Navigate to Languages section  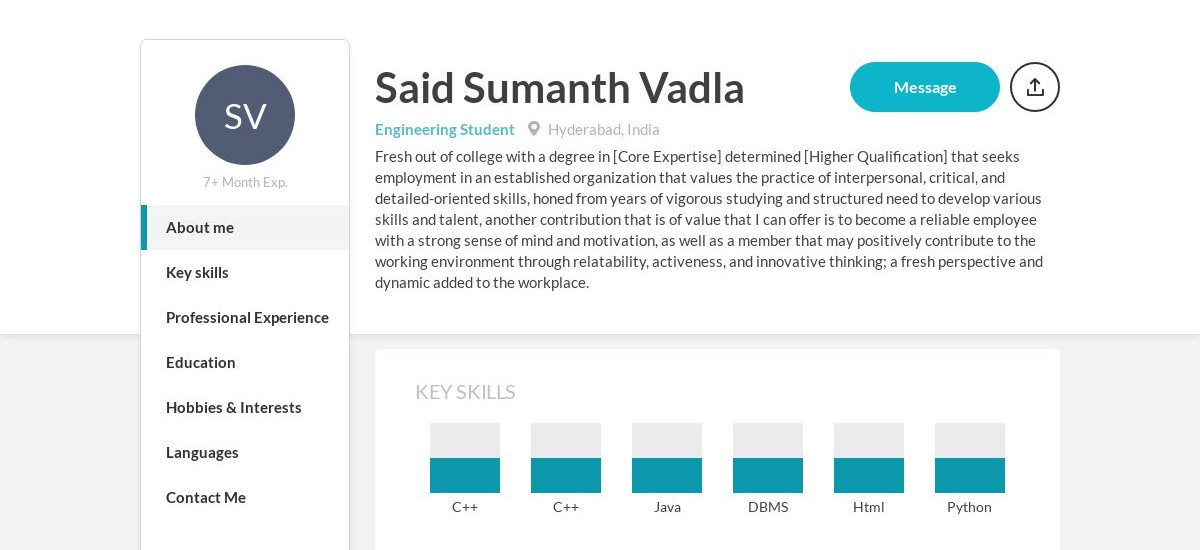[245, 452]
